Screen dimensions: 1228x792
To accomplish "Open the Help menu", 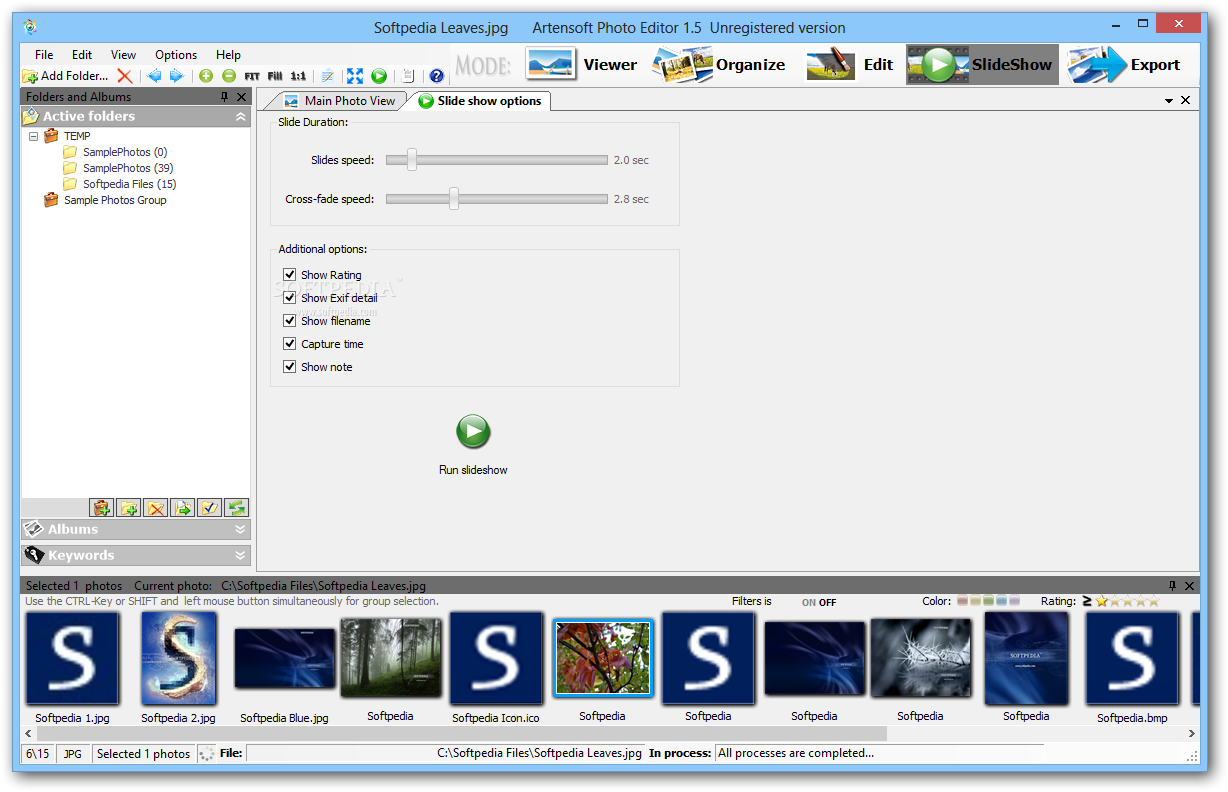I will tap(228, 55).
